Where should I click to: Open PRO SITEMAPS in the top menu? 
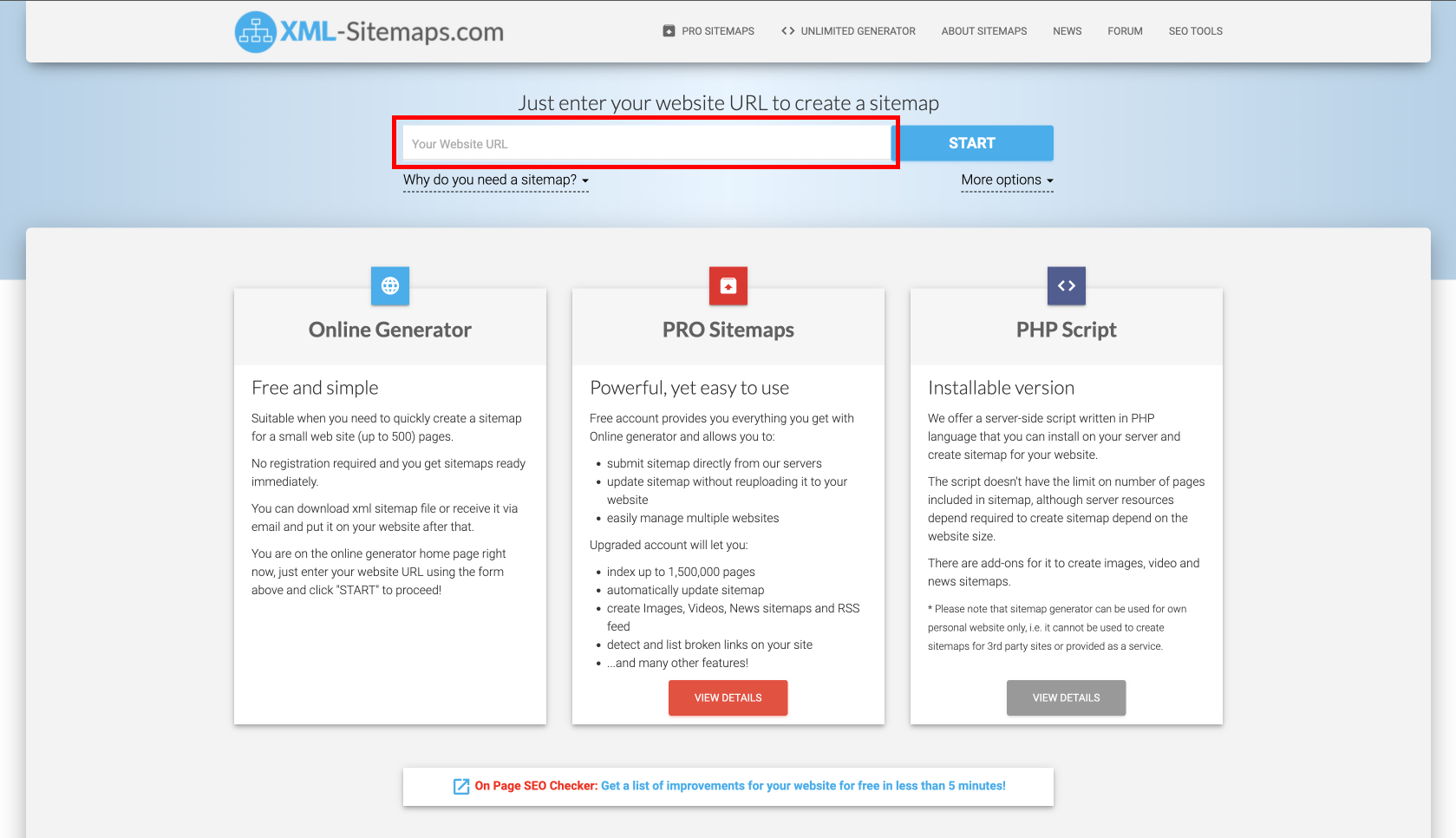click(x=718, y=31)
